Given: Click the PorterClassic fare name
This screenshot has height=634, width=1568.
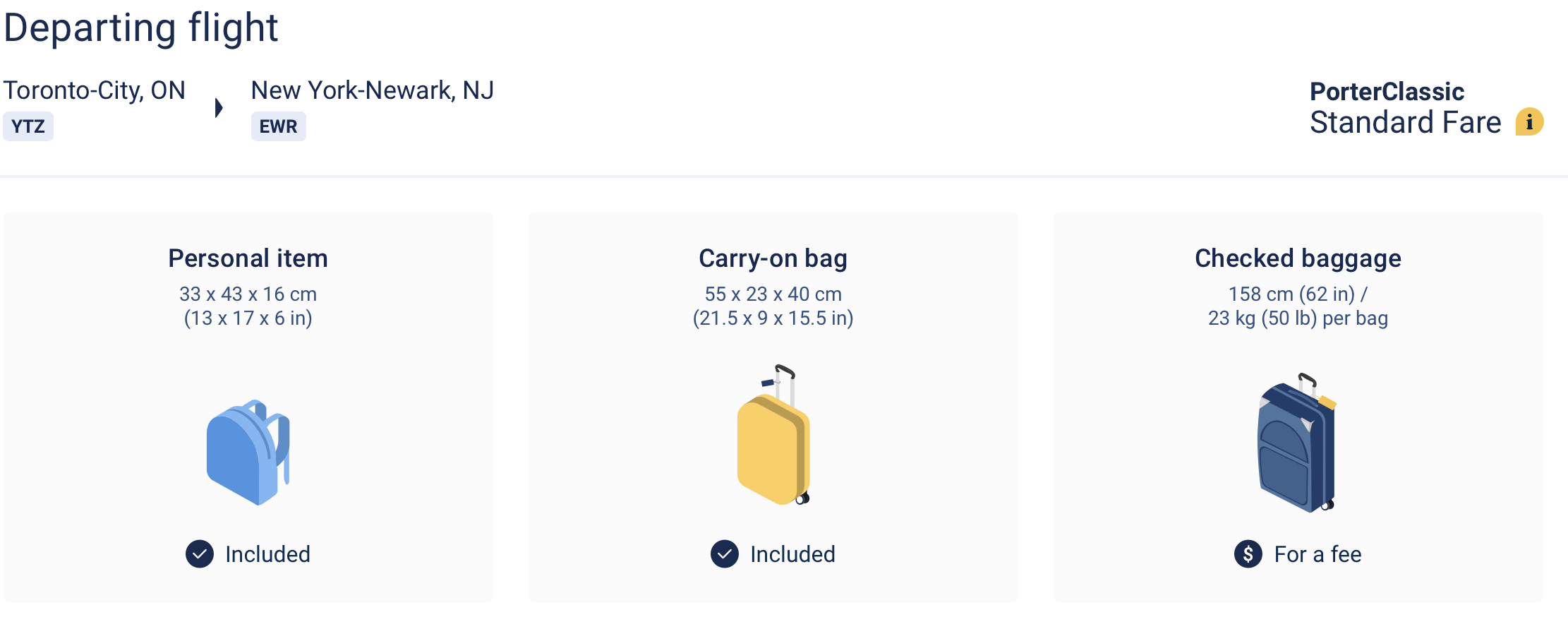Looking at the screenshot, I should pos(1387,91).
